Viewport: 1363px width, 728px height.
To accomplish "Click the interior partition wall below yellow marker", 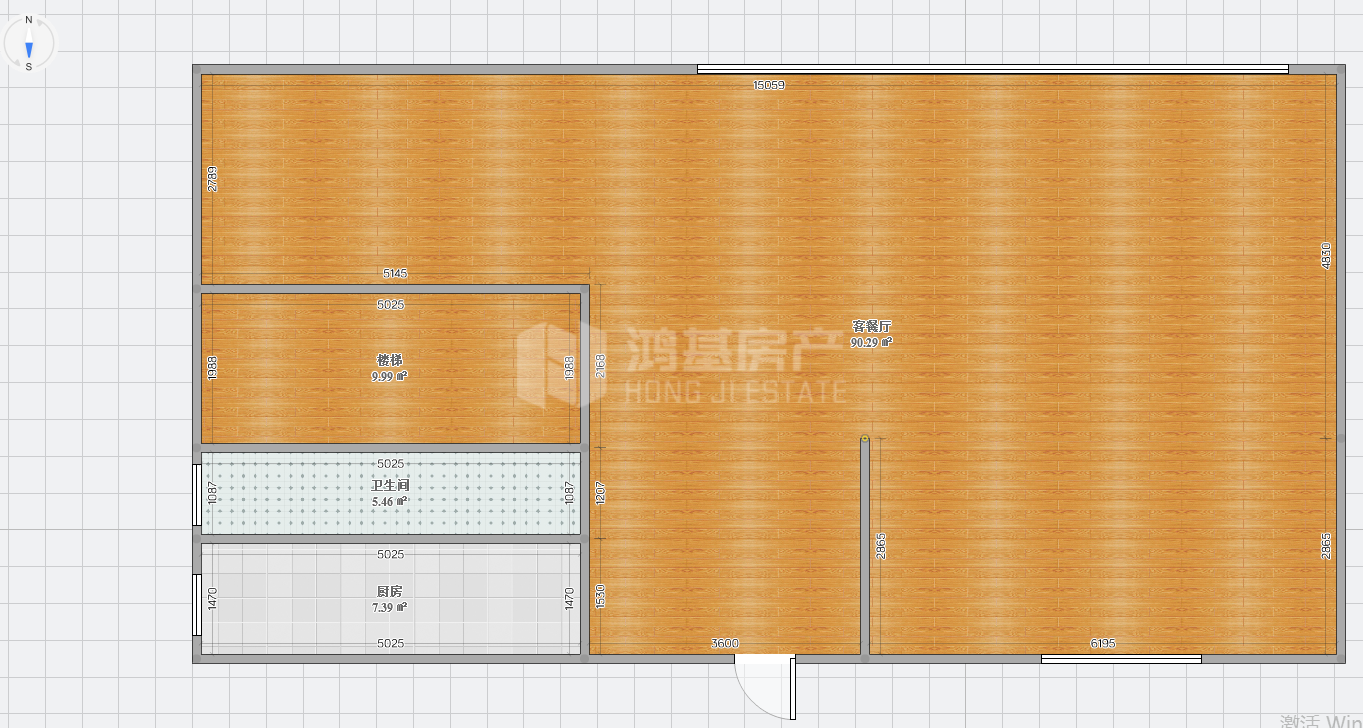I will (x=865, y=548).
